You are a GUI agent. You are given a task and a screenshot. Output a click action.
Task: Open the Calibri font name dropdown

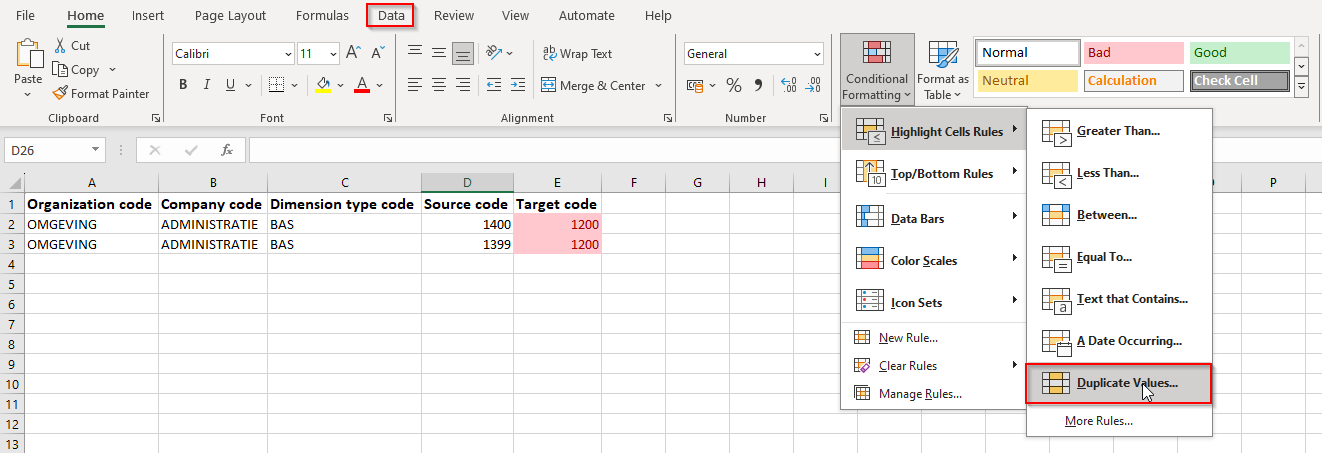tap(288, 54)
